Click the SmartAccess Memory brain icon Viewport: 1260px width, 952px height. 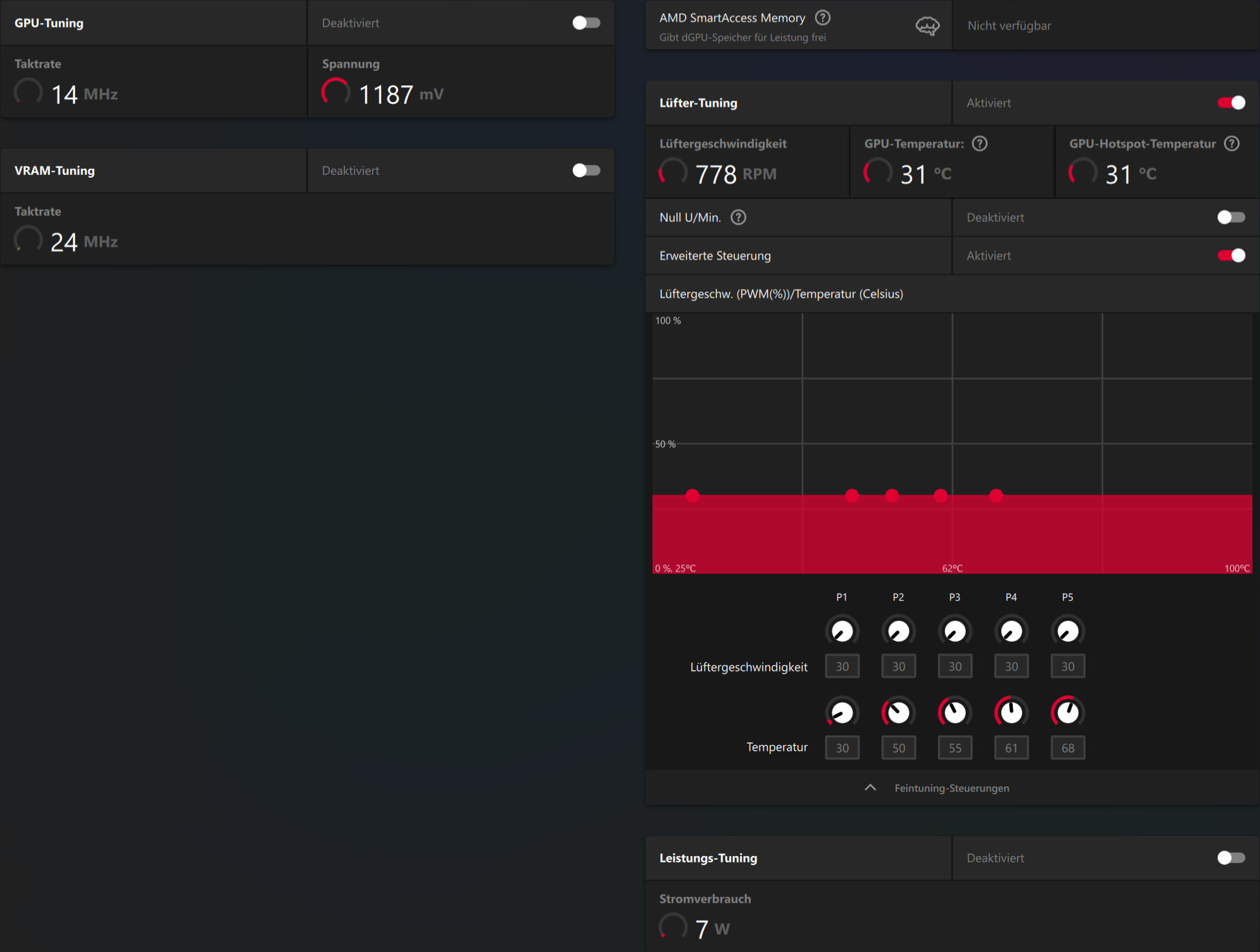point(927,26)
